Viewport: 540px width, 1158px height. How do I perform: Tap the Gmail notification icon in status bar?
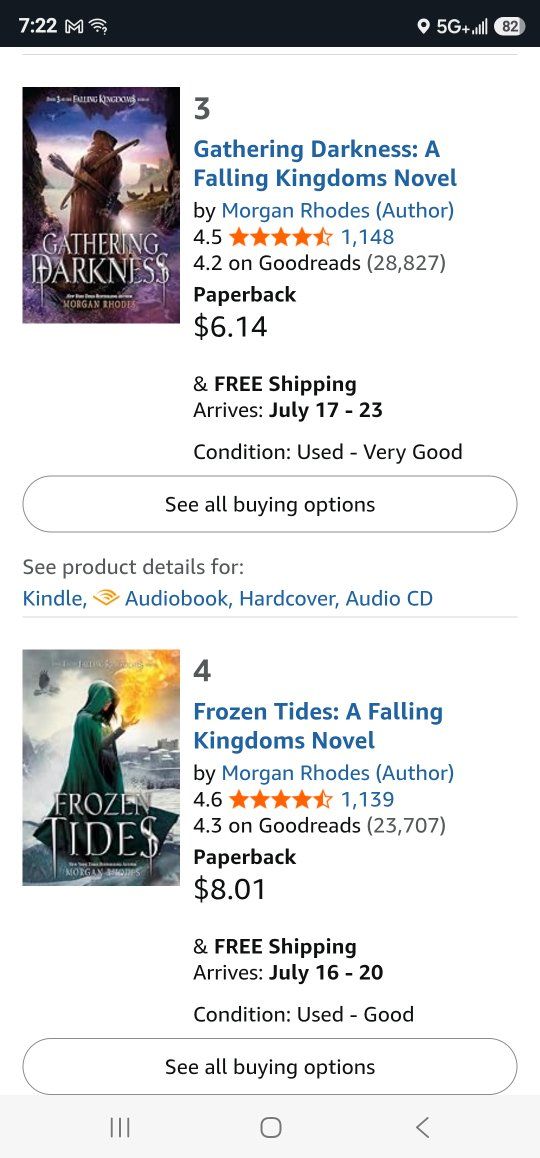(72, 26)
